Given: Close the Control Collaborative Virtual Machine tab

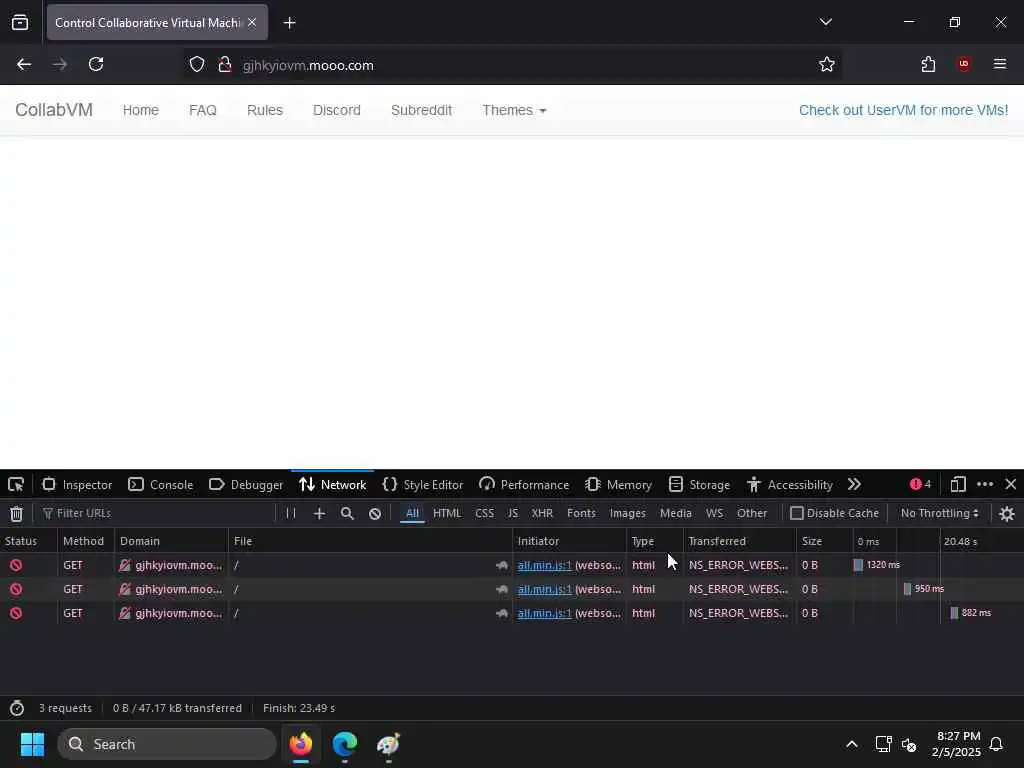Looking at the screenshot, I should pos(252,22).
